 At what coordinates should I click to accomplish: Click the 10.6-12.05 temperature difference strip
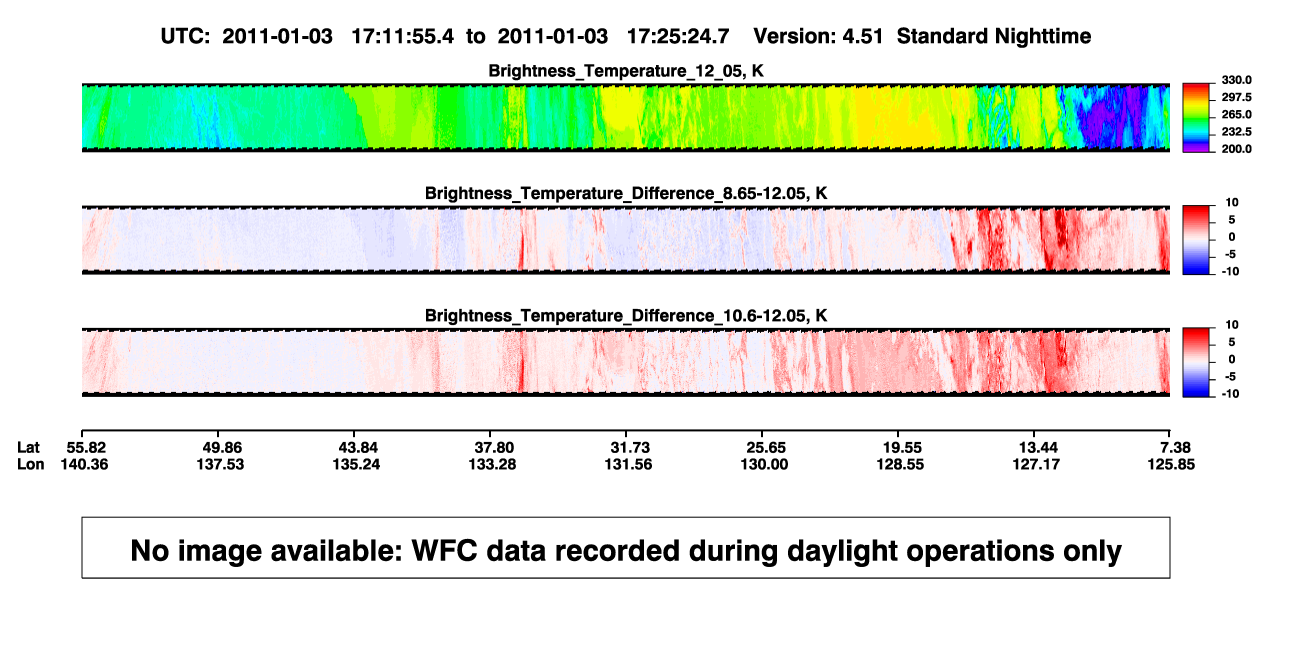pos(626,362)
